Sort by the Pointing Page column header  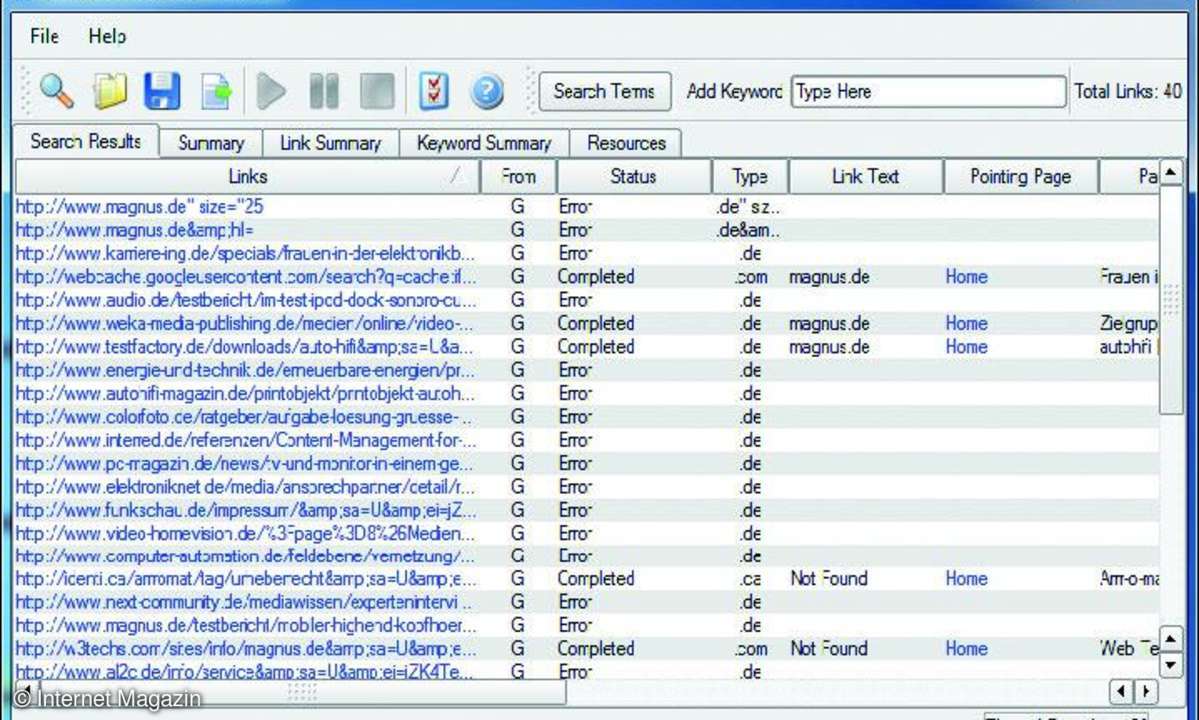point(1021,177)
